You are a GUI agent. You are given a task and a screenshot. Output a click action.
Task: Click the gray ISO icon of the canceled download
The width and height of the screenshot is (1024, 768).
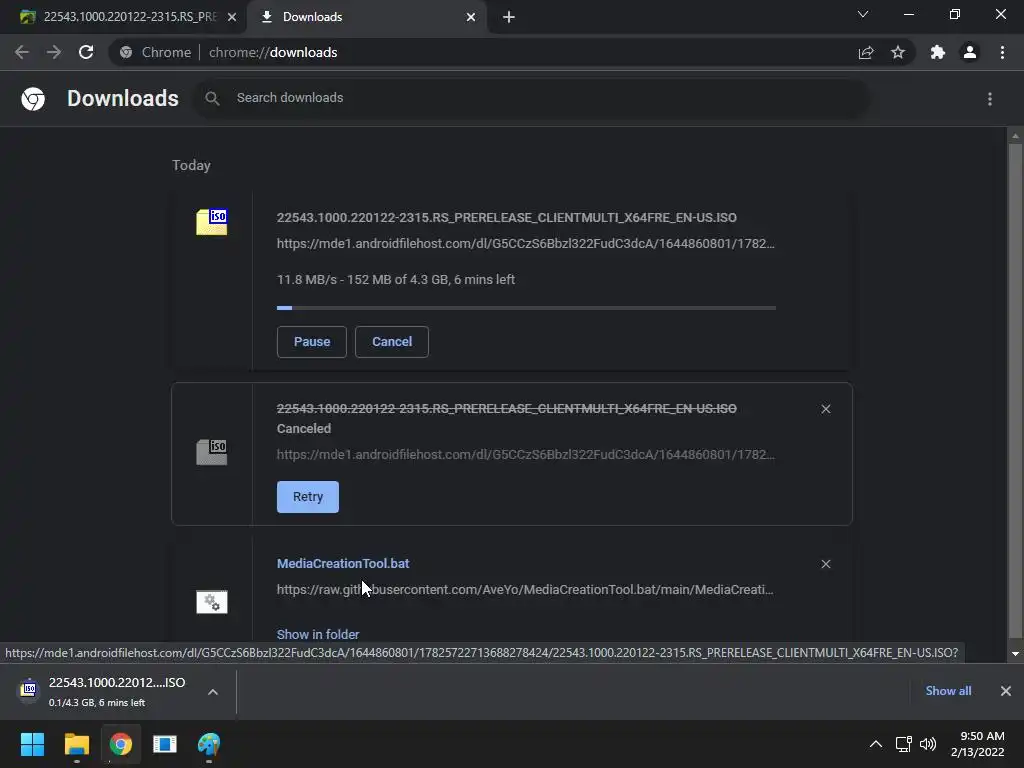212,452
